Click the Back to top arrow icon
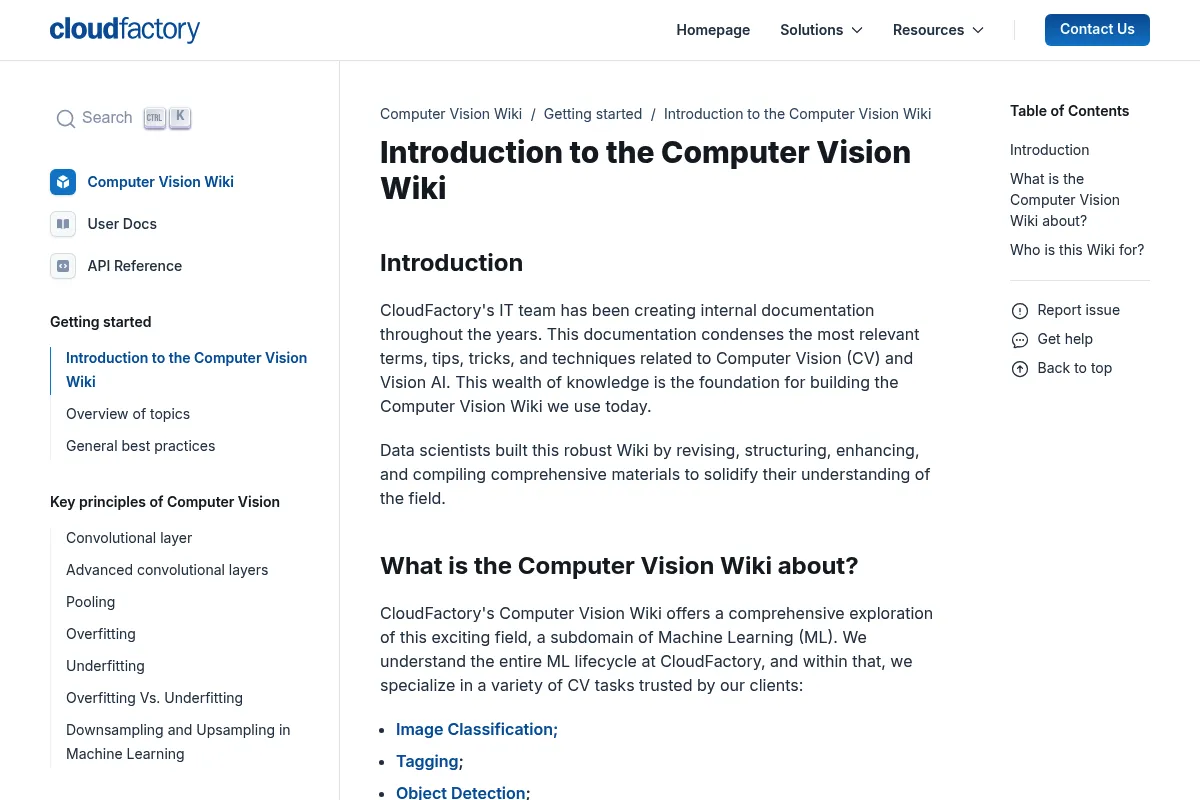Viewport: 1200px width, 800px height. (1020, 369)
